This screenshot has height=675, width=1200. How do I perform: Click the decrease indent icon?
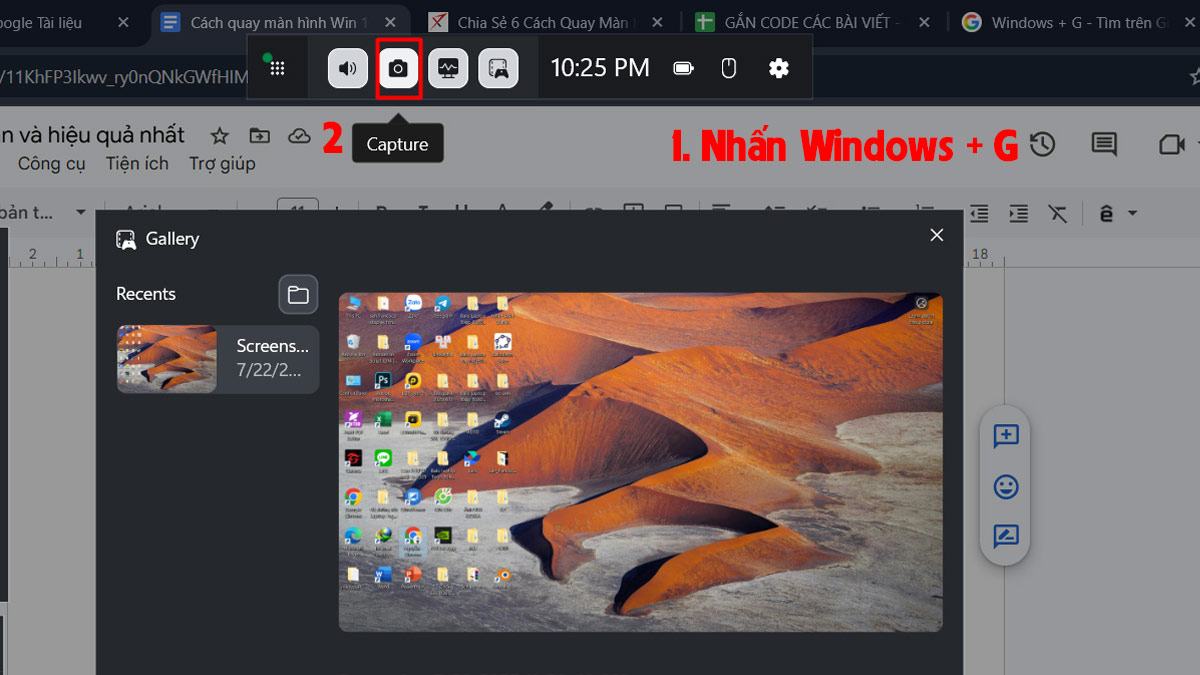979,213
